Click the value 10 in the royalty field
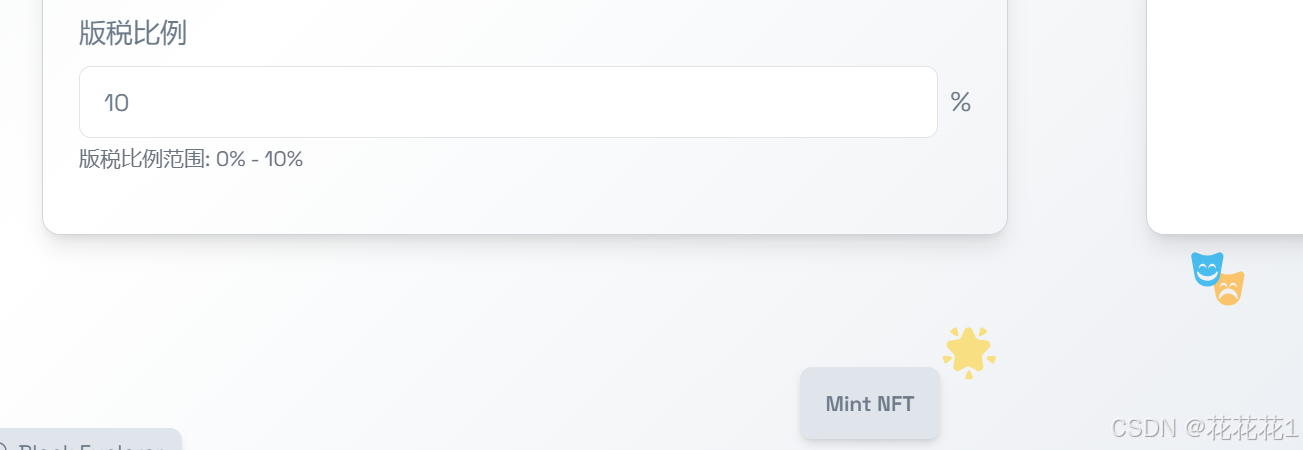The height and width of the screenshot is (450, 1303). [x=117, y=102]
